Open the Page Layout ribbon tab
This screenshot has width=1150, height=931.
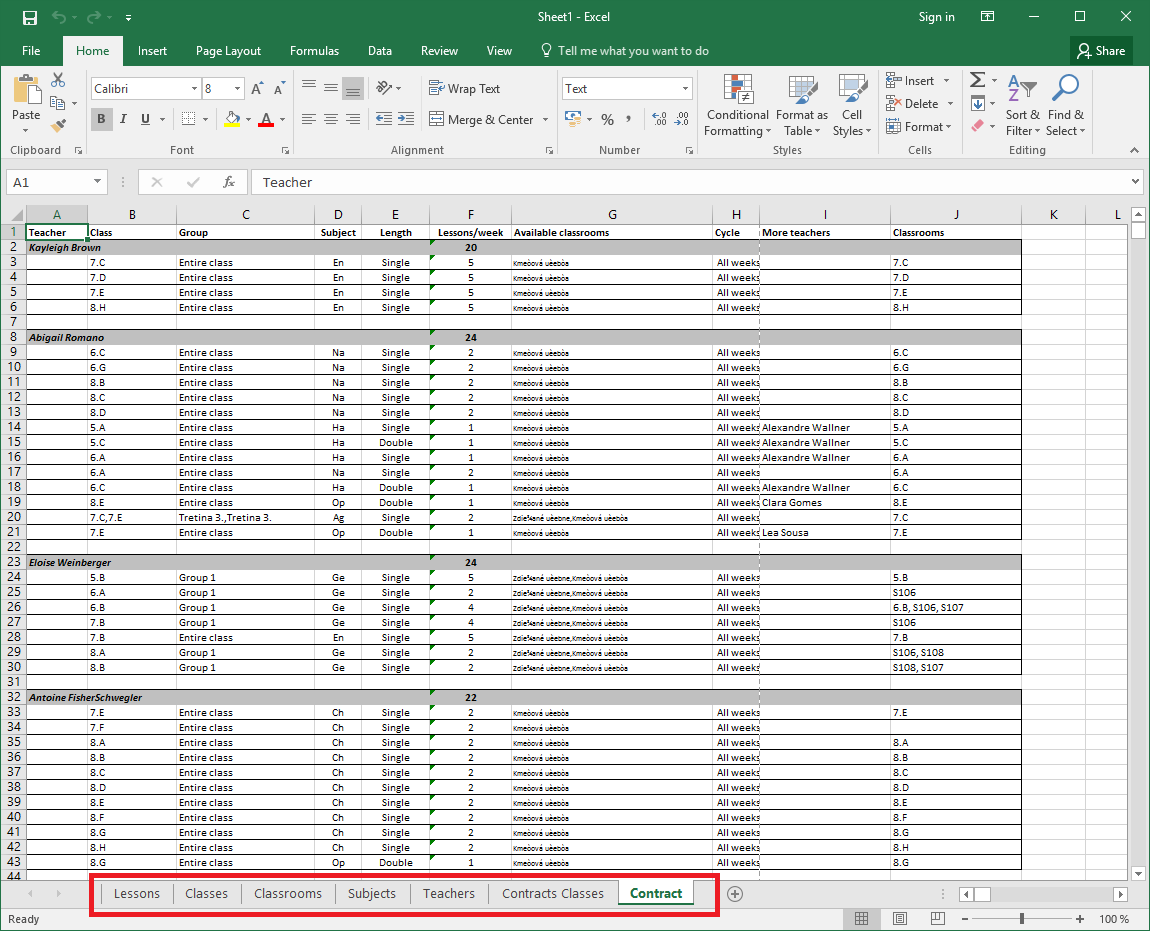[228, 51]
